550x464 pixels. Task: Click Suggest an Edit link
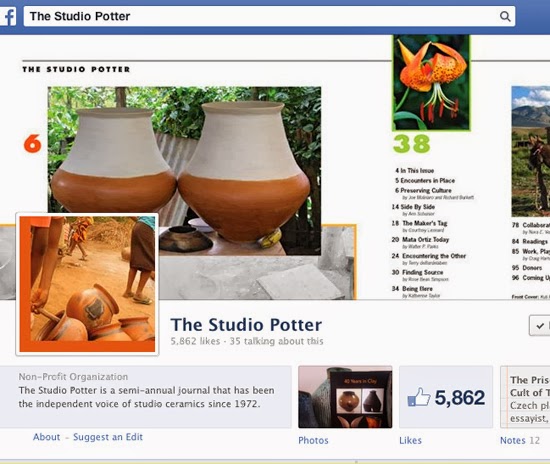[108, 437]
